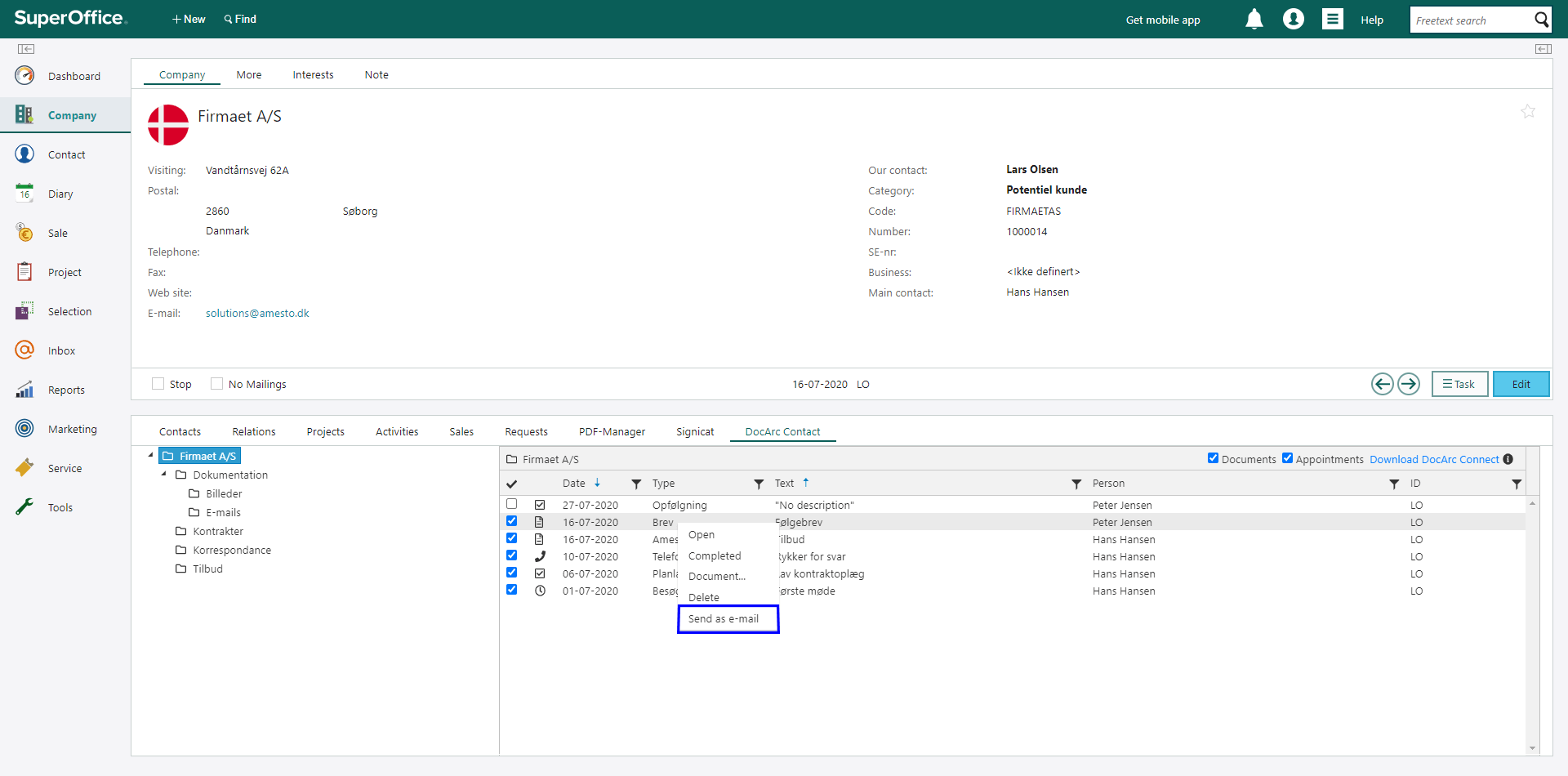
Task: Open the hamburger menu icon in header
Action: tap(1332, 20)
